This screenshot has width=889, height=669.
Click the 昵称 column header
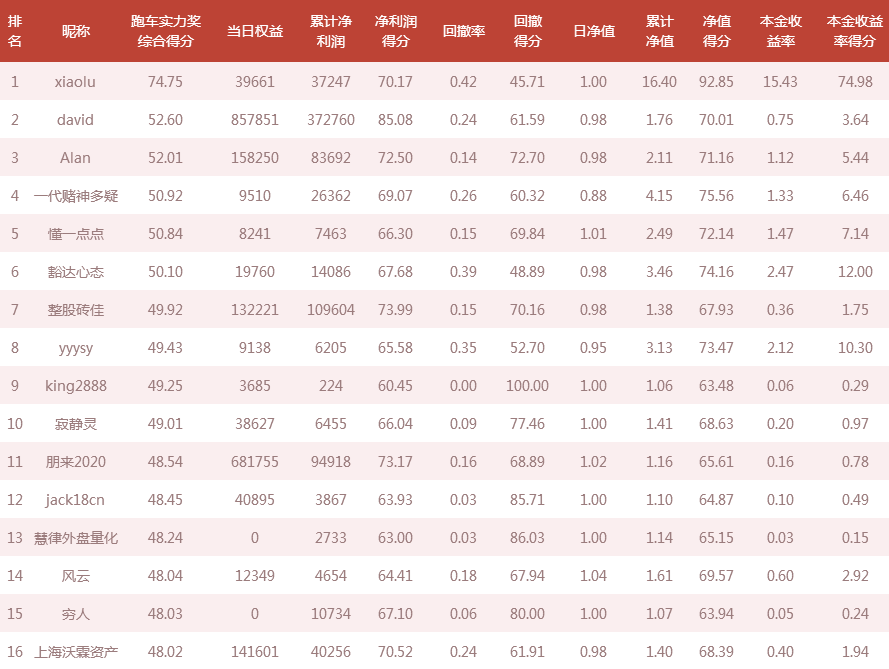[x=75, y=31]
